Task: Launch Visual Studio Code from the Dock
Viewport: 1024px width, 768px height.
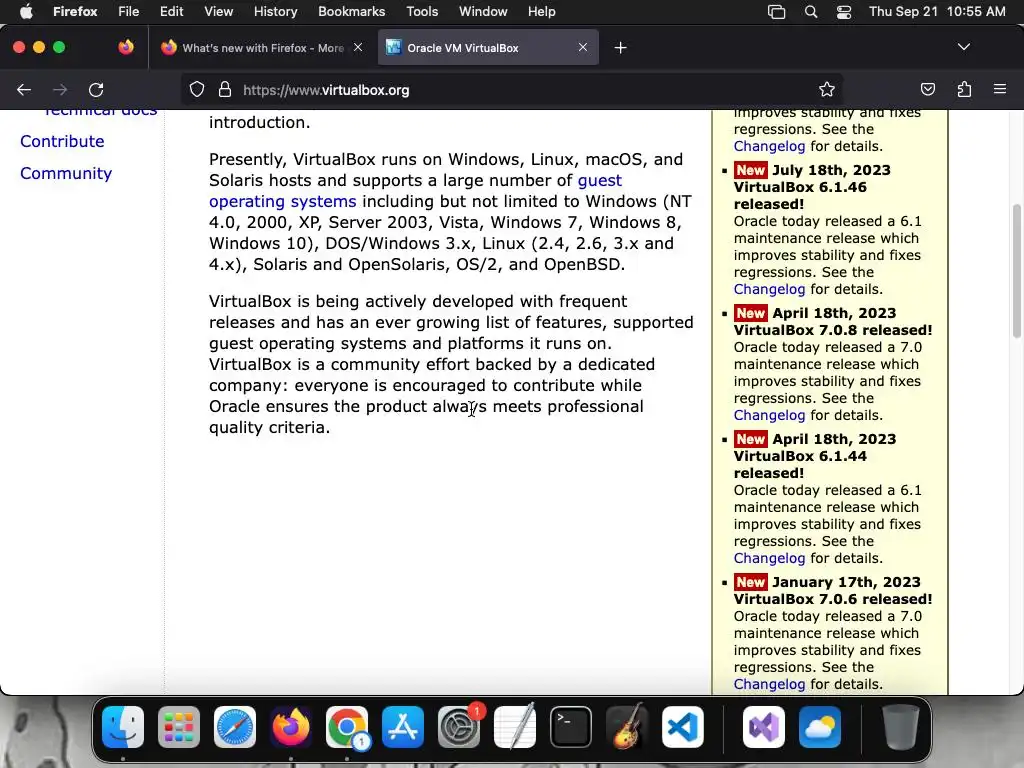Action: [682, 727]
